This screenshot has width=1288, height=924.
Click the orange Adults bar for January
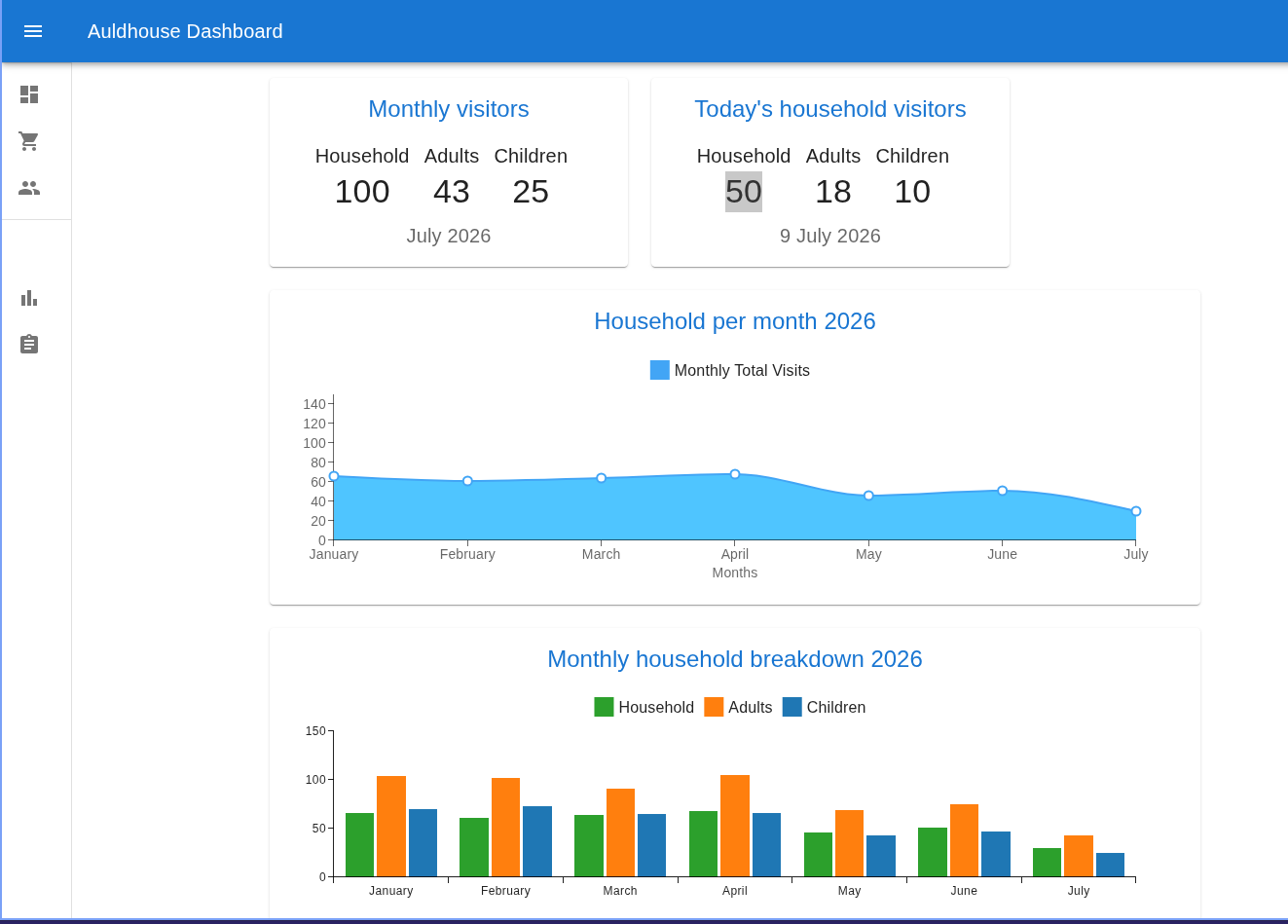pos(391,827)
